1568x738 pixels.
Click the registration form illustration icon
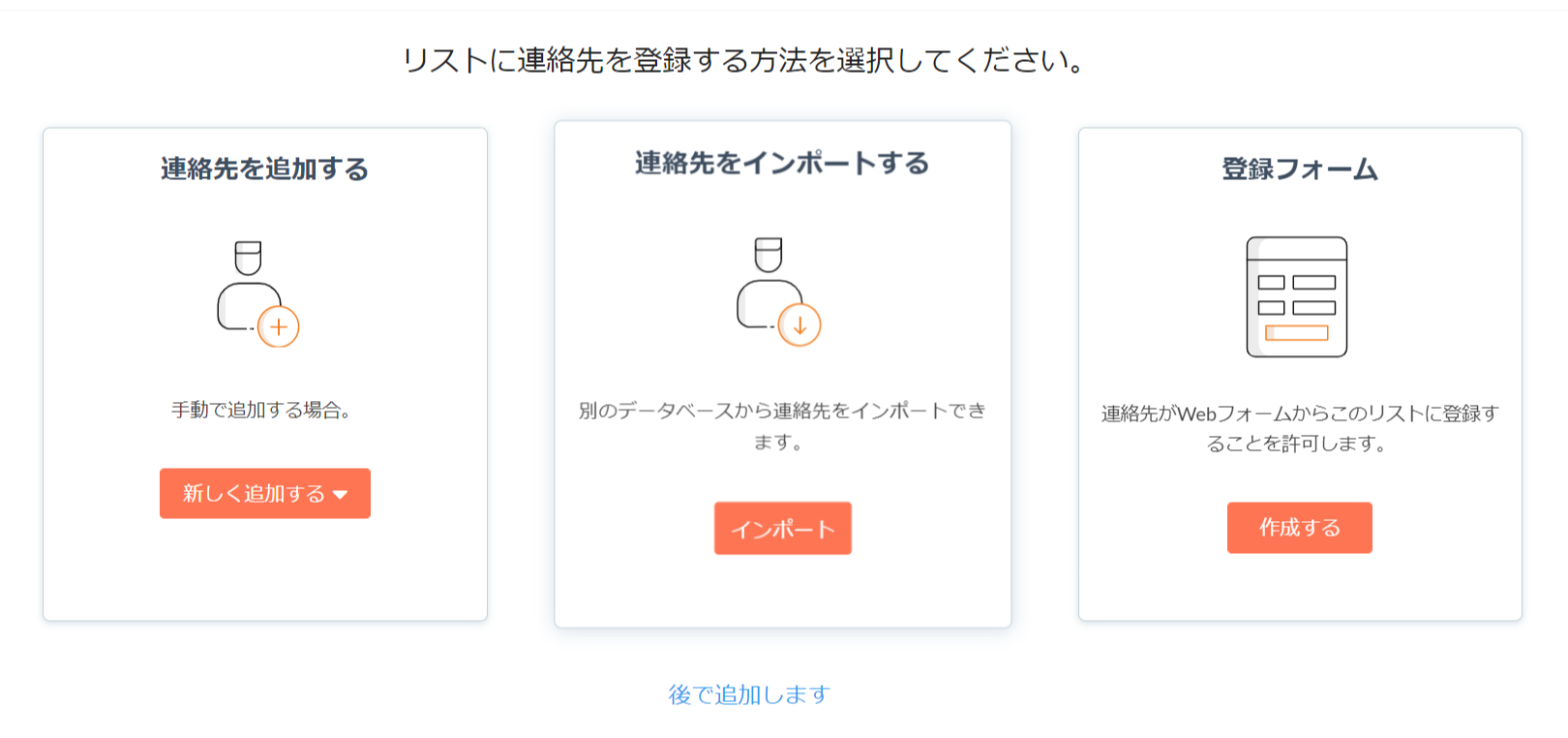point(1296,296)
